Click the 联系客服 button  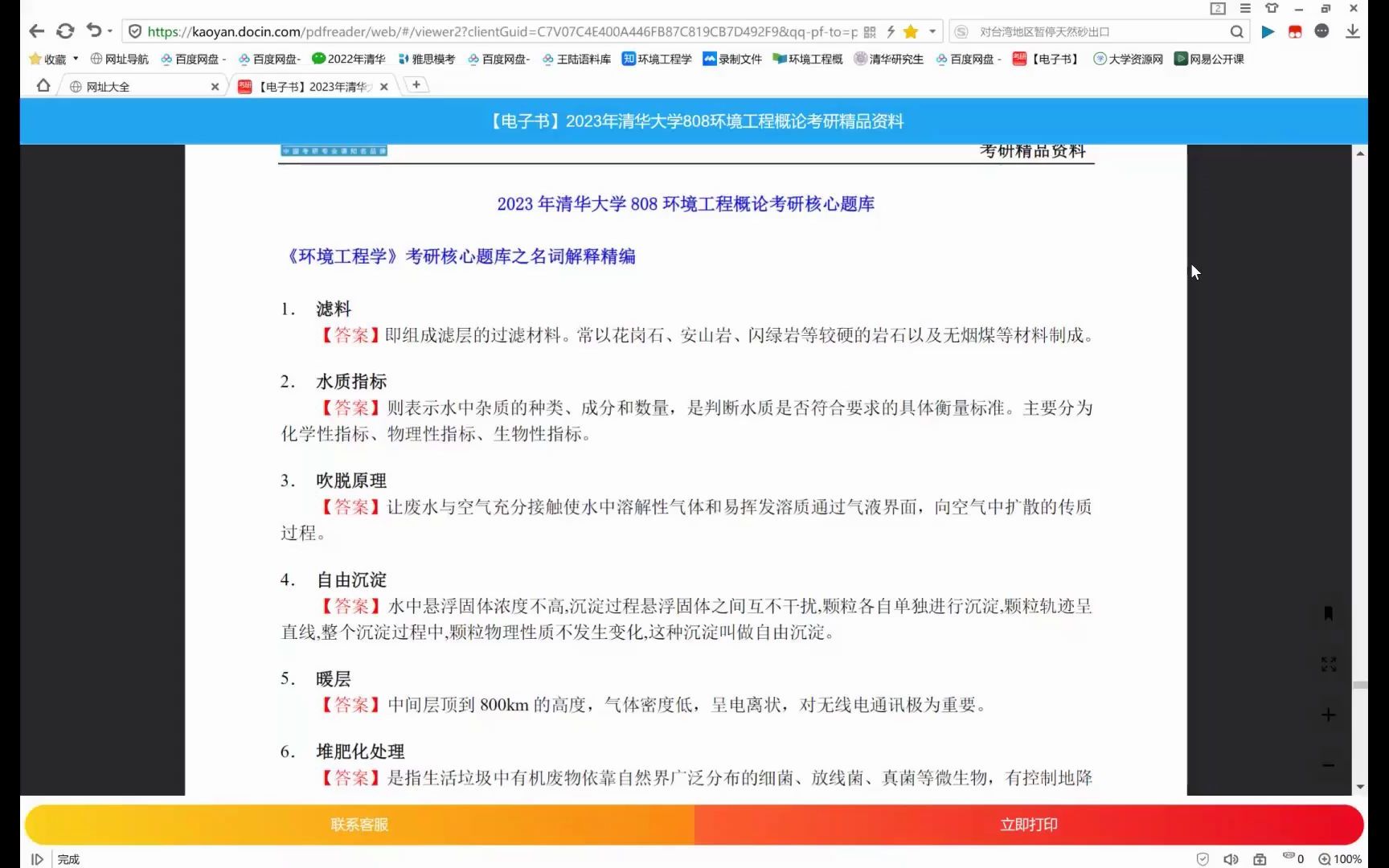(359, 824)
